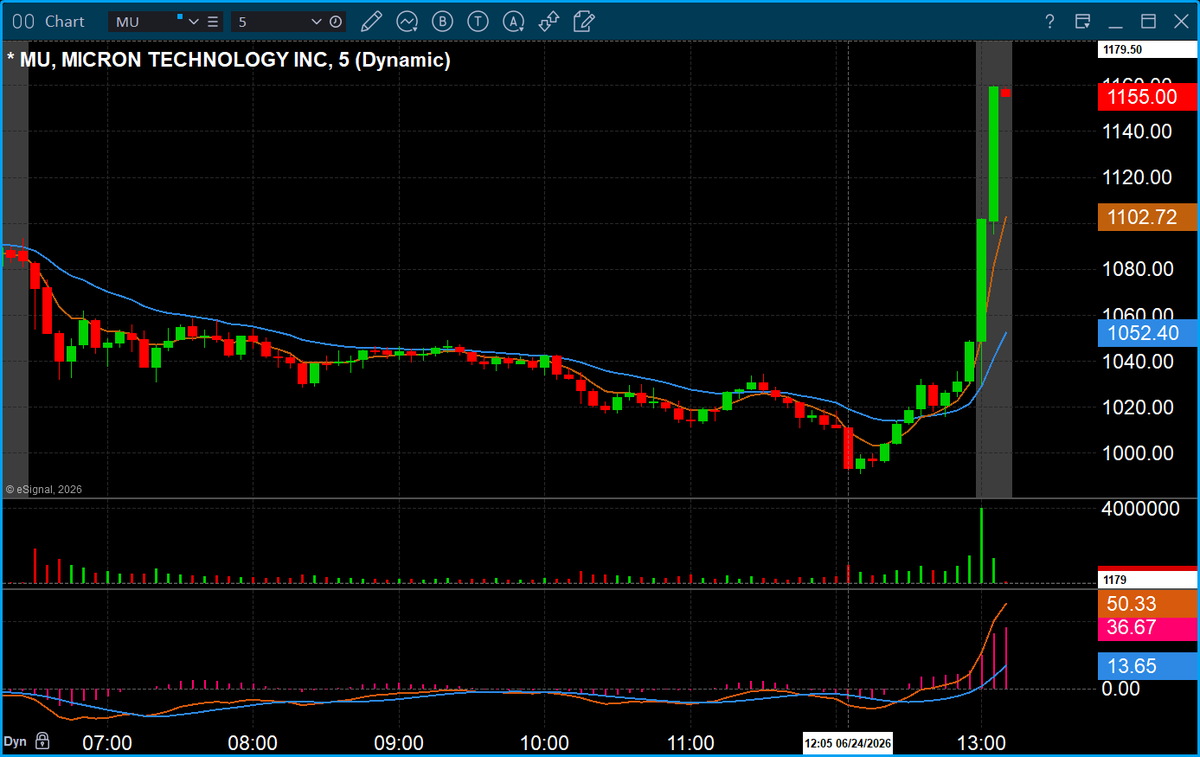Open the circled A dropdown icon
The height and width of the screenshot is (757, 1200).
(514, 21)
